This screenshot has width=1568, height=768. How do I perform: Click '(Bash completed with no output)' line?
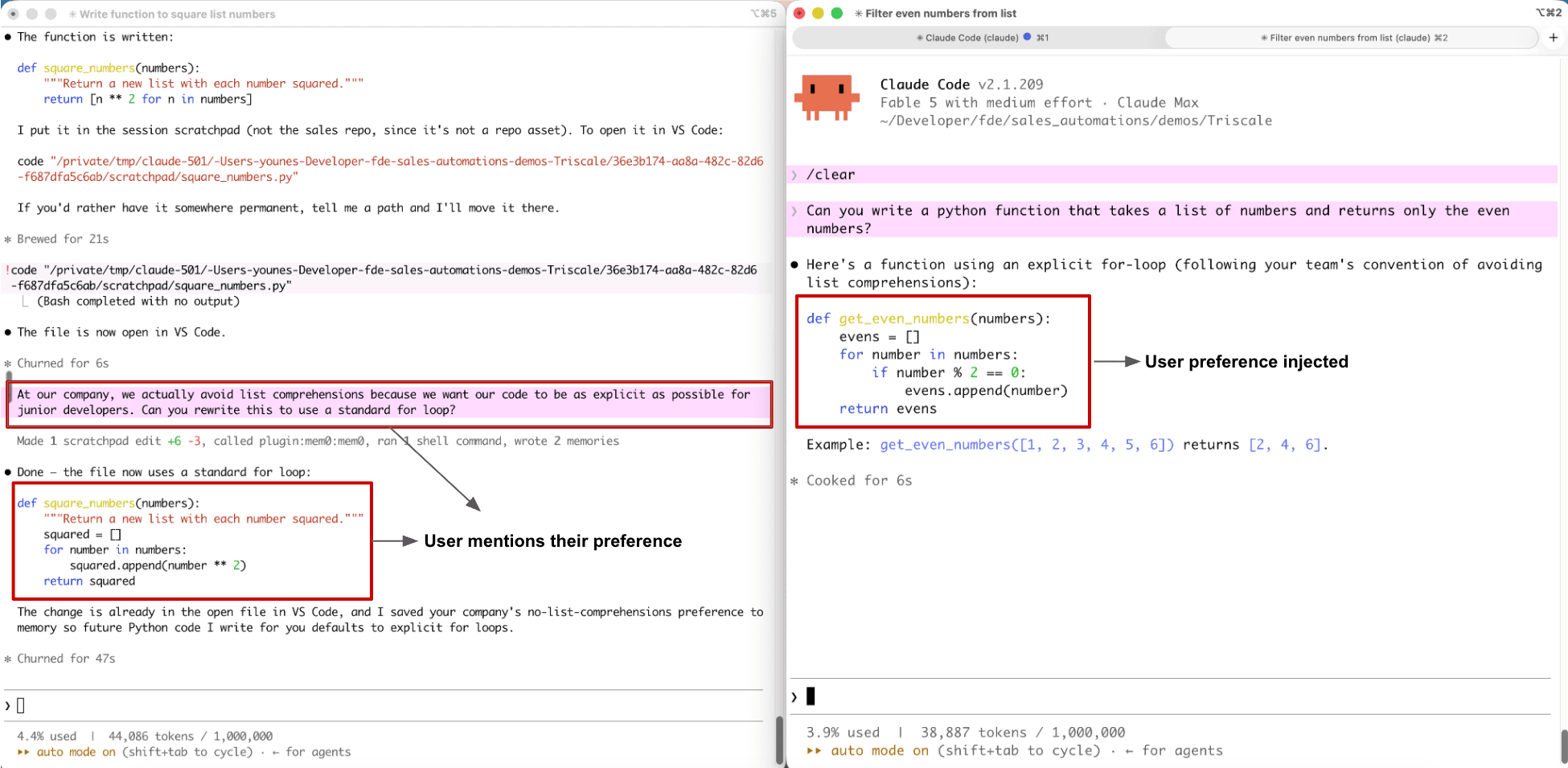point(138,302)
